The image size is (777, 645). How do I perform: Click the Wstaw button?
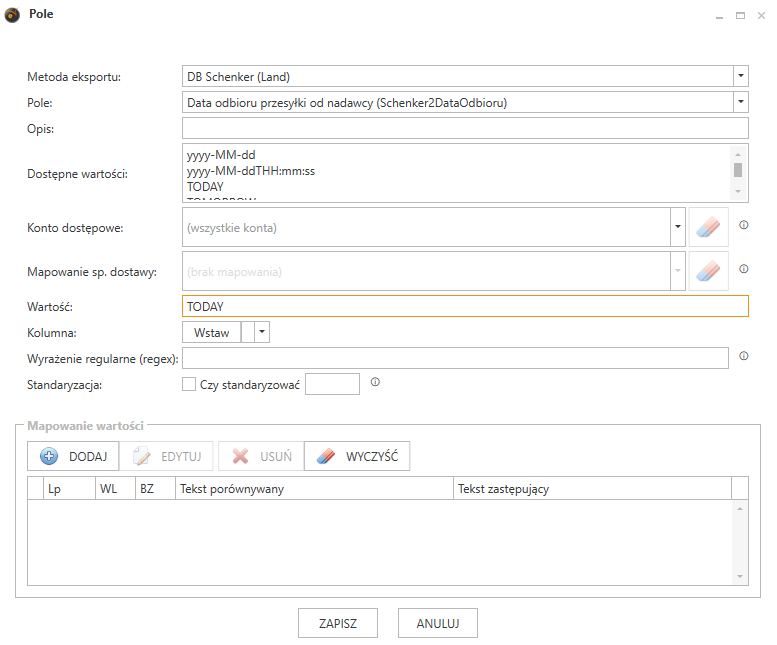pyautogui.click(x=212, y=332)
